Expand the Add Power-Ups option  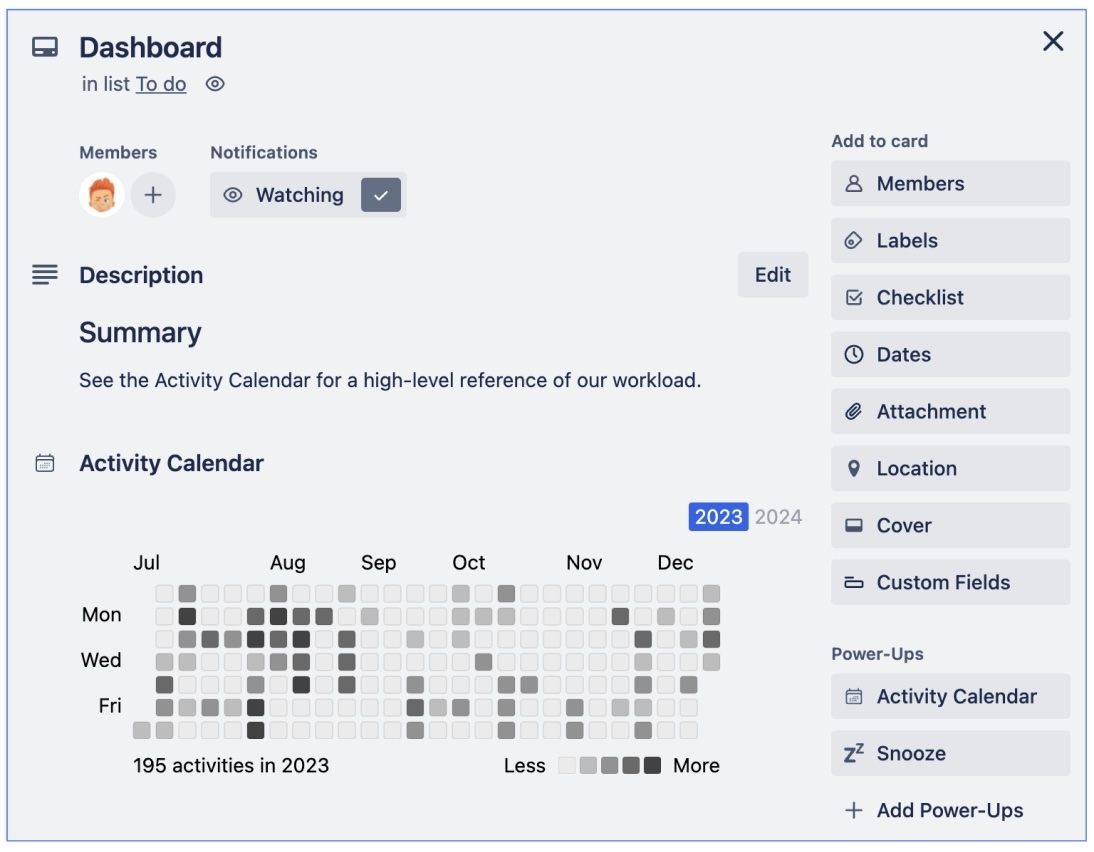[950, 811]
